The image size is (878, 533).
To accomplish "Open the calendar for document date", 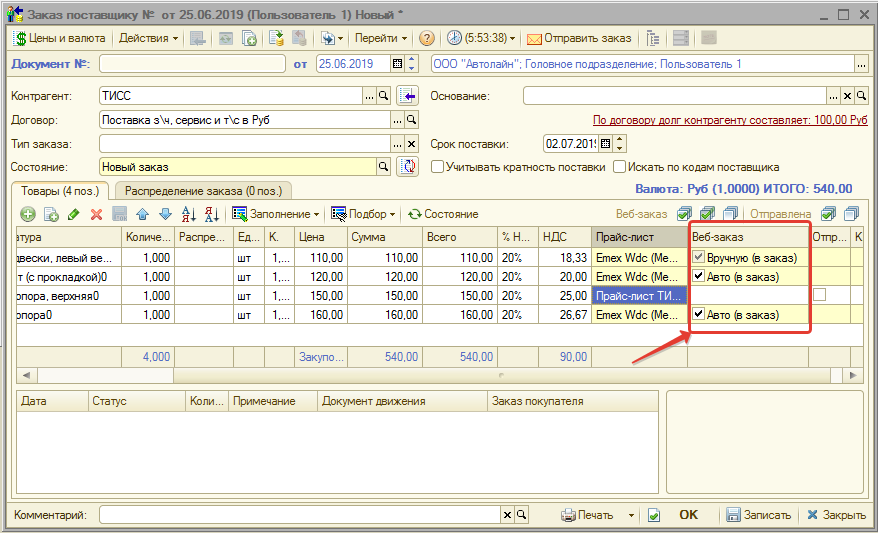I will coord(397,64).
